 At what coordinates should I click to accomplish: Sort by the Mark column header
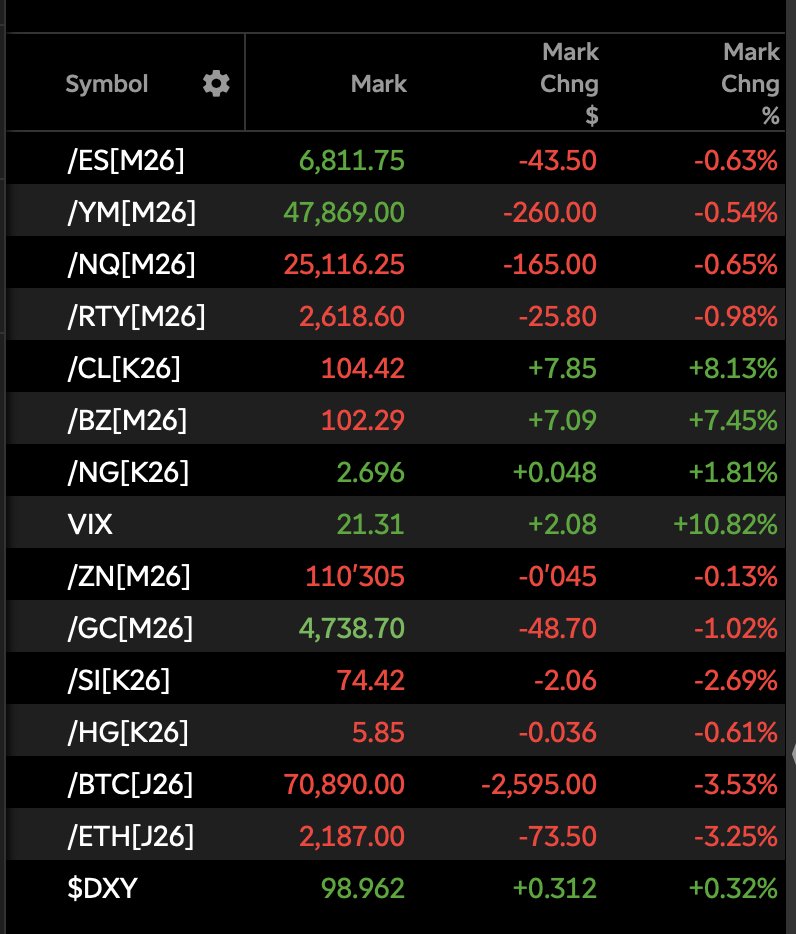(x=379, y=84)
